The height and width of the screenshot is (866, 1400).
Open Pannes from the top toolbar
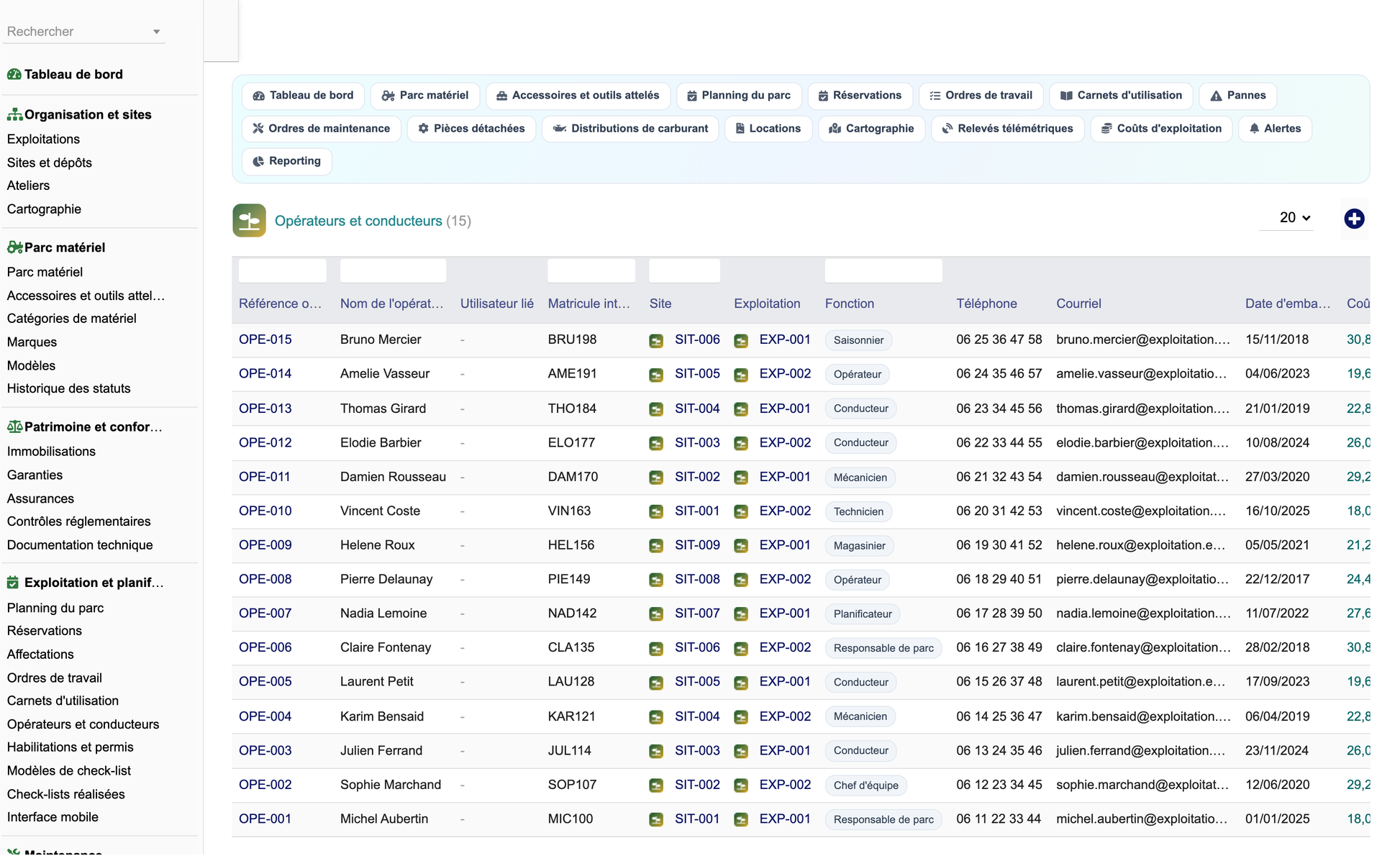pyautogui.click(x=1237, y=96)
